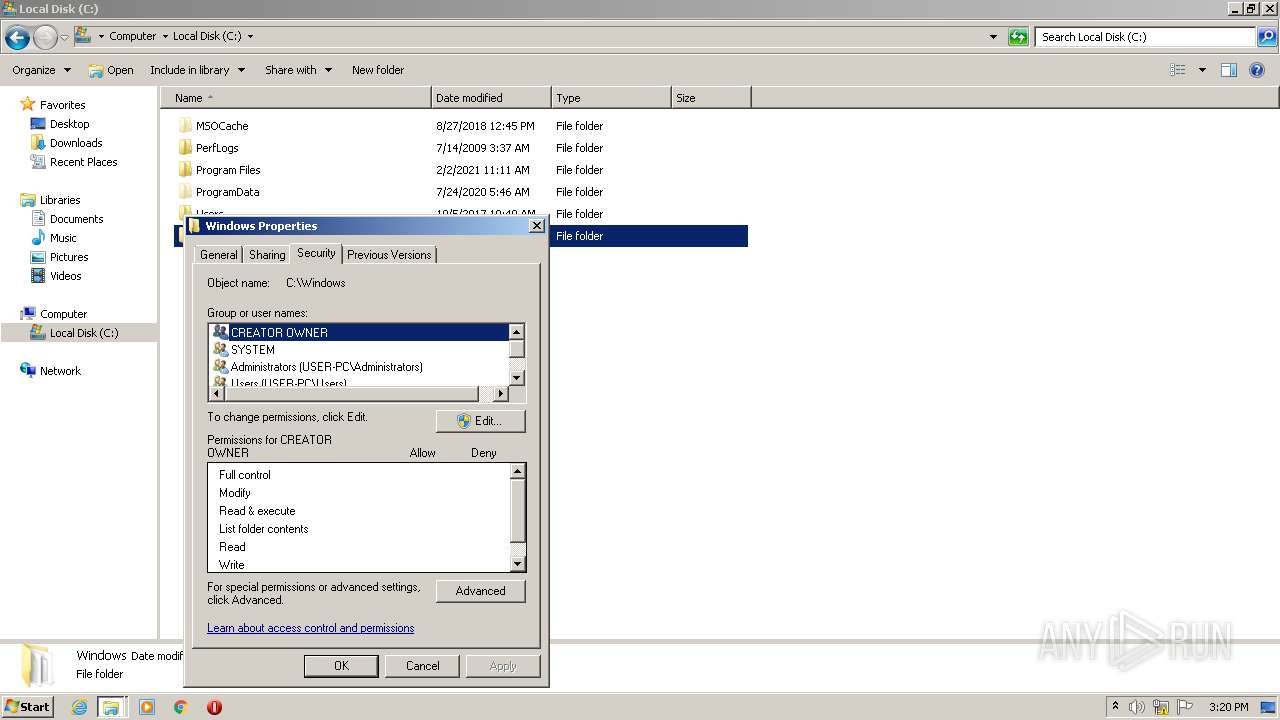Select the PerfLogs folder icon
Viewport: 1280px width, 720px height.
[x=185, y=148]
